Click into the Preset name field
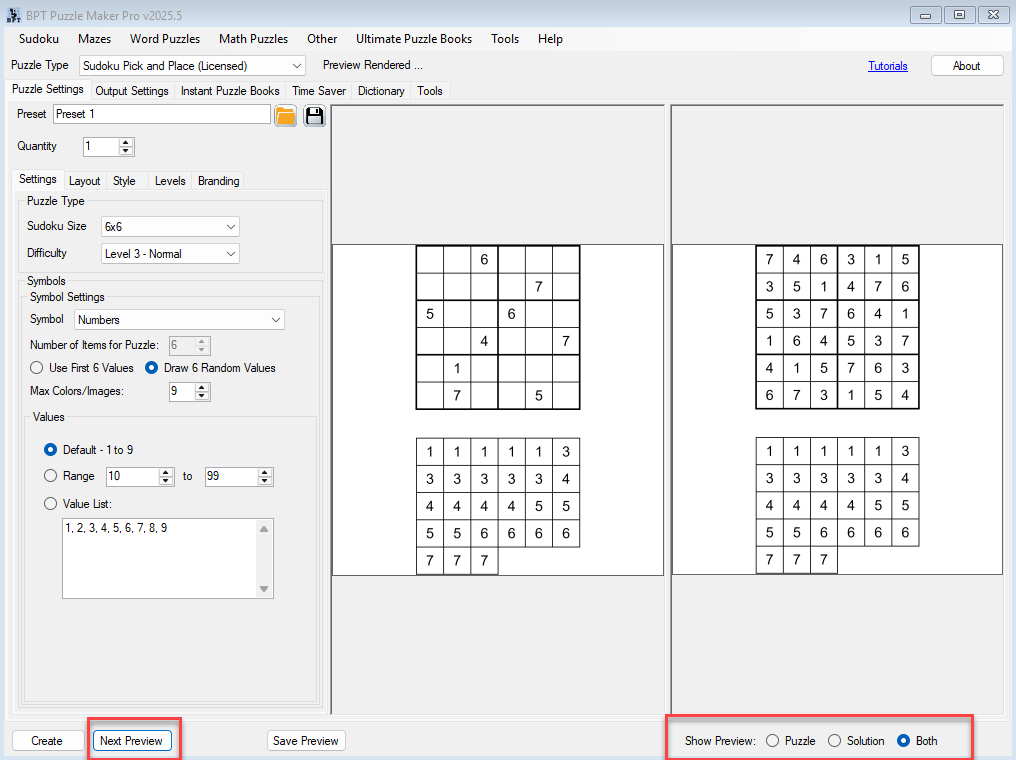Screen dimensions: 1016x760 [161, 114]
